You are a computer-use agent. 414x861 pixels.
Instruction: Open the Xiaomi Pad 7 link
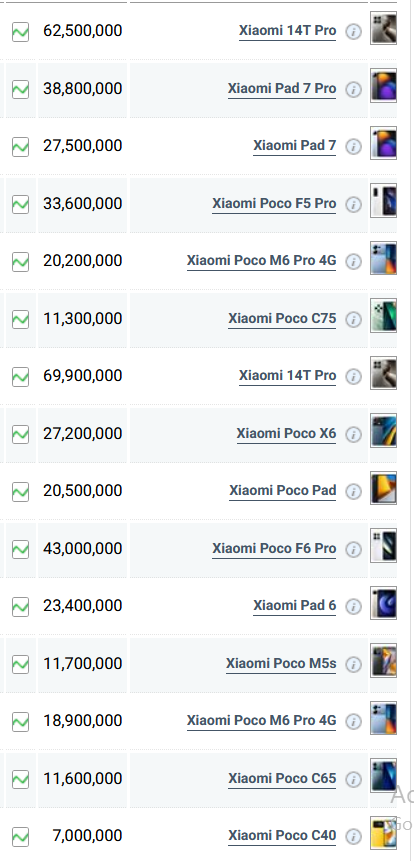click(294, 146)
